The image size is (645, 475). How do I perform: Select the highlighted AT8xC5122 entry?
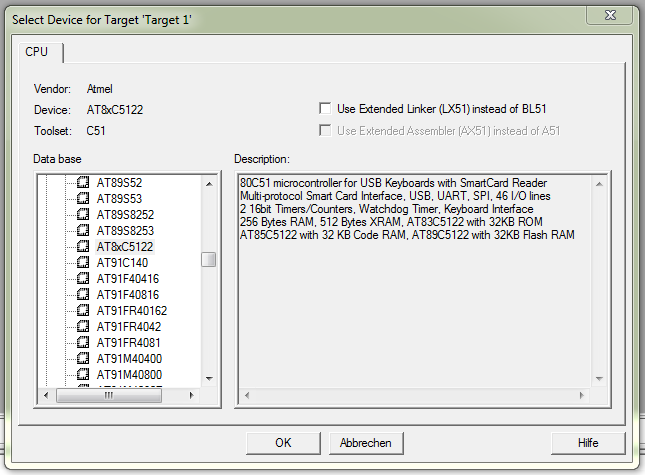(125, 247)
